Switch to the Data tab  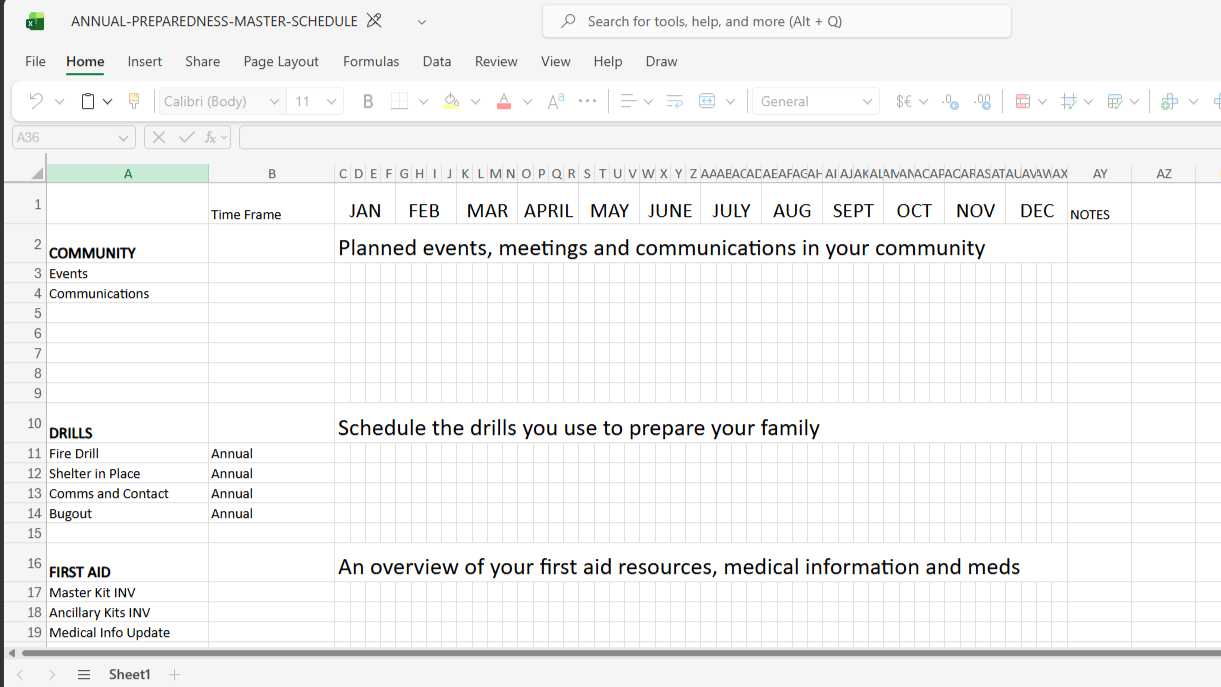[x=437, y=61]
